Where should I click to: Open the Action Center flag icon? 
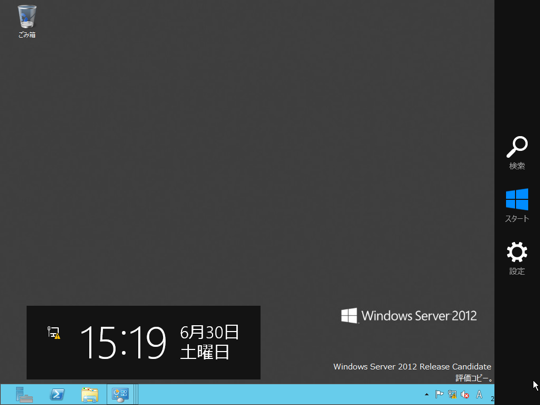(439, 394)
